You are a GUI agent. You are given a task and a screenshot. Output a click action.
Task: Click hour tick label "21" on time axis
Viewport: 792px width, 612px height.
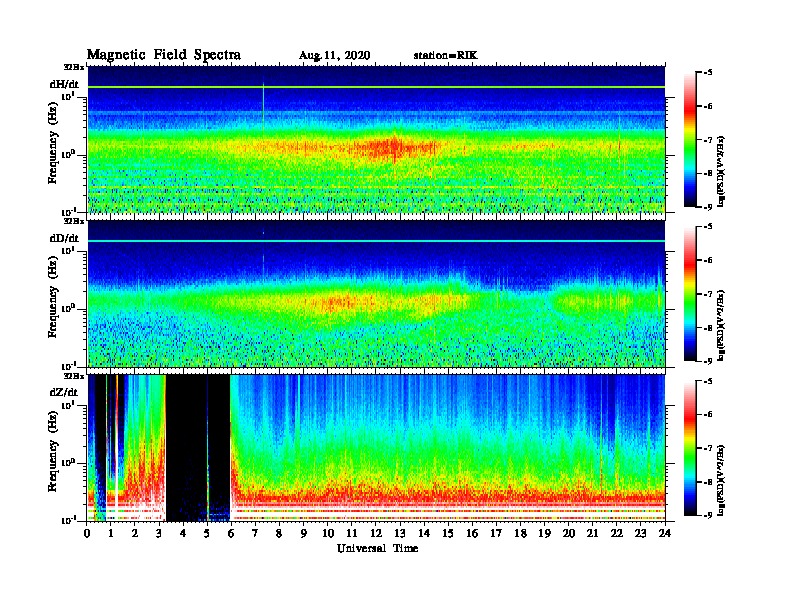(x=592, y=534)
